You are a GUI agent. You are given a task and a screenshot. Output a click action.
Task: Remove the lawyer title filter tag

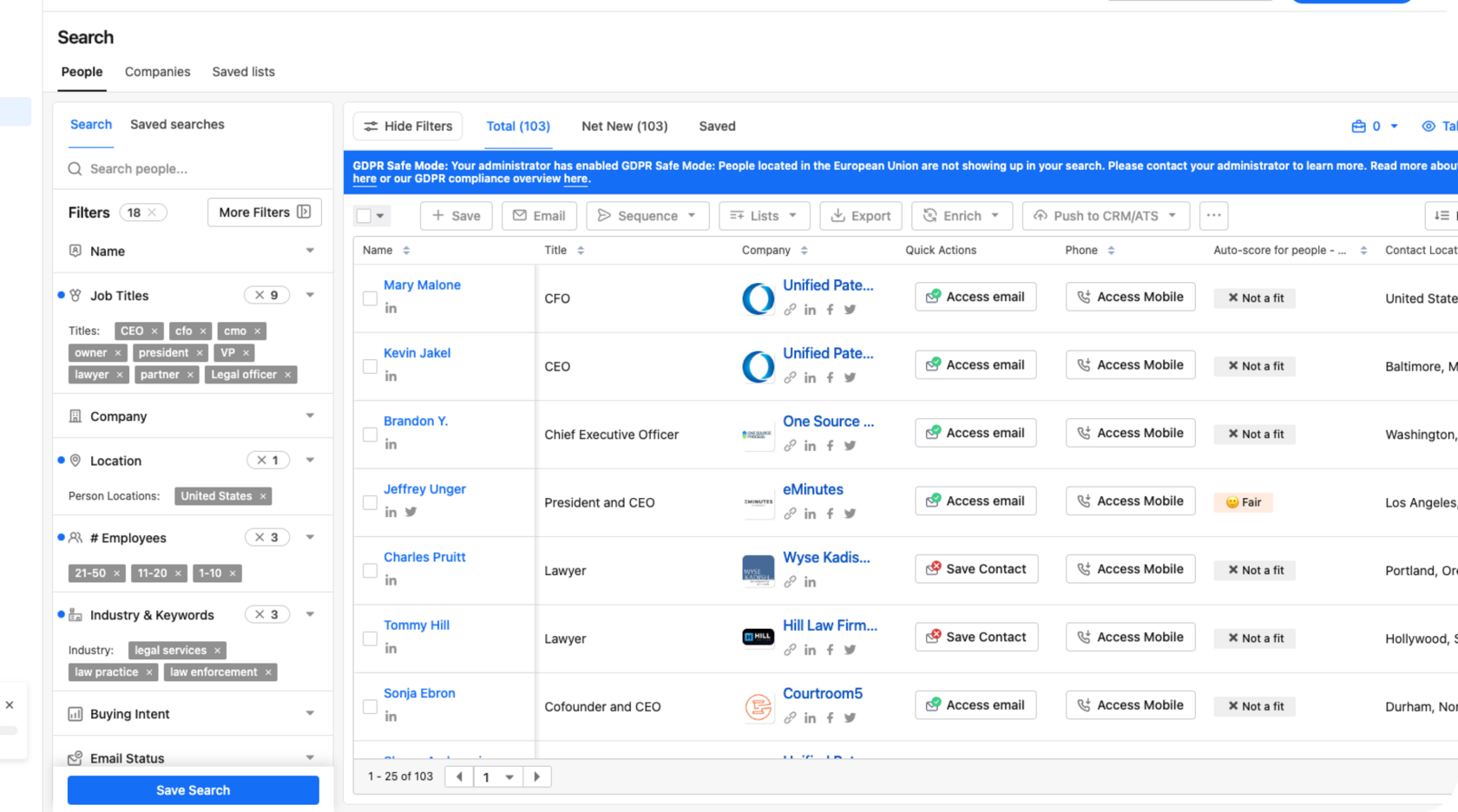pyautogui.click(x=120, y=375)
